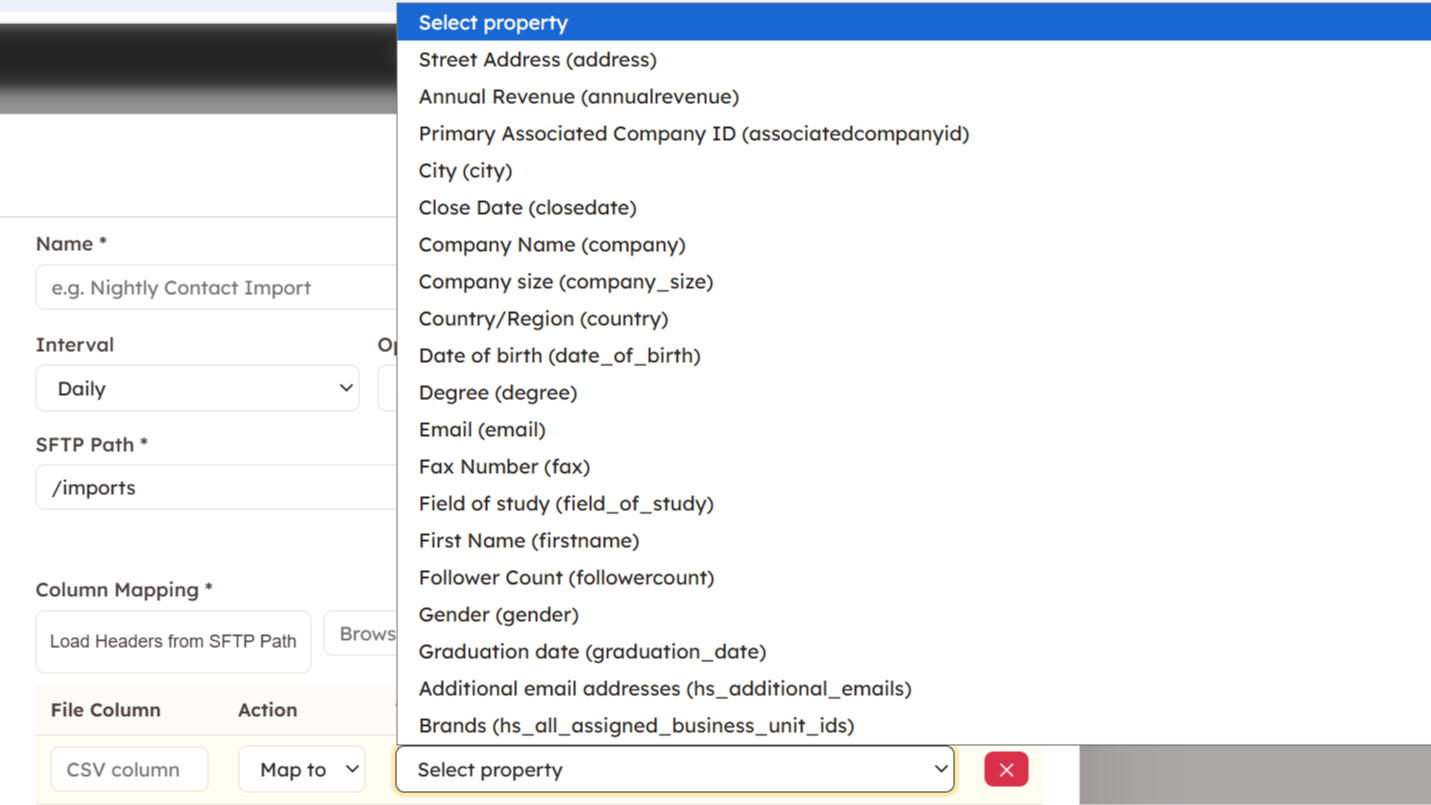
Task: Choose Close Date (closedate) option
Action: click(x=914, y=207)
